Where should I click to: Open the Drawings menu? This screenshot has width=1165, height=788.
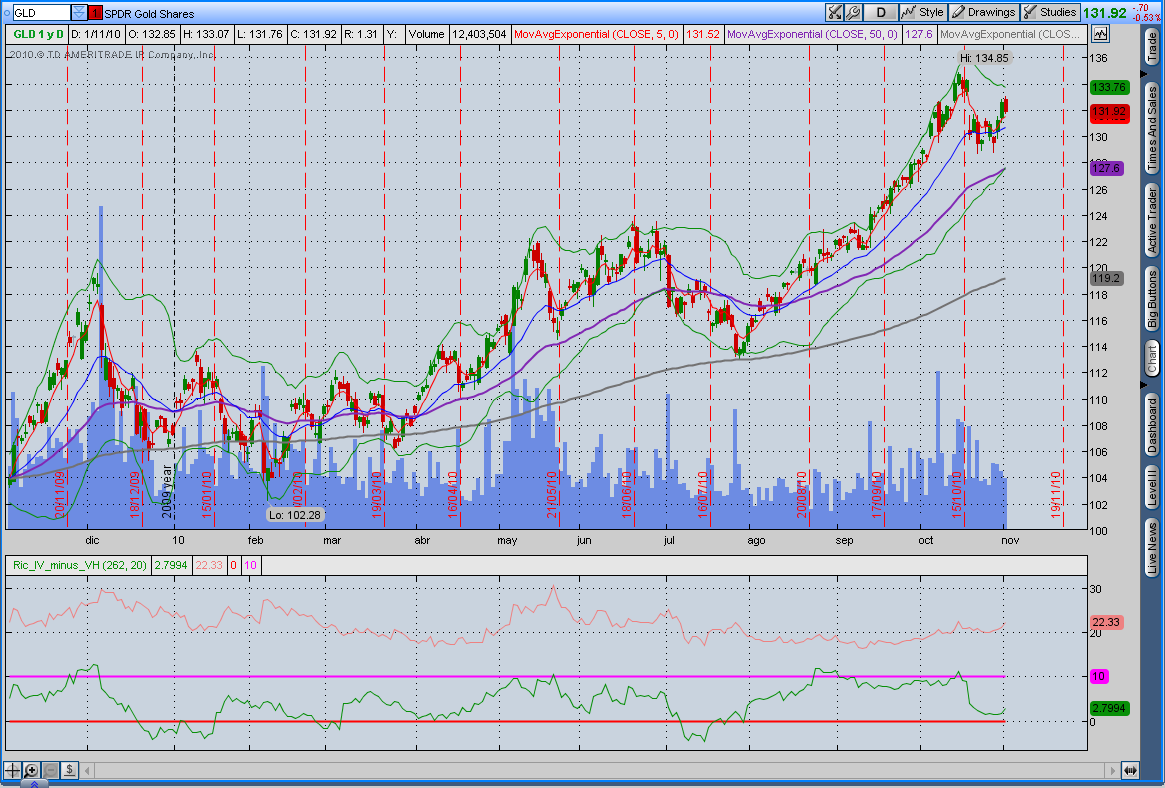984,13
